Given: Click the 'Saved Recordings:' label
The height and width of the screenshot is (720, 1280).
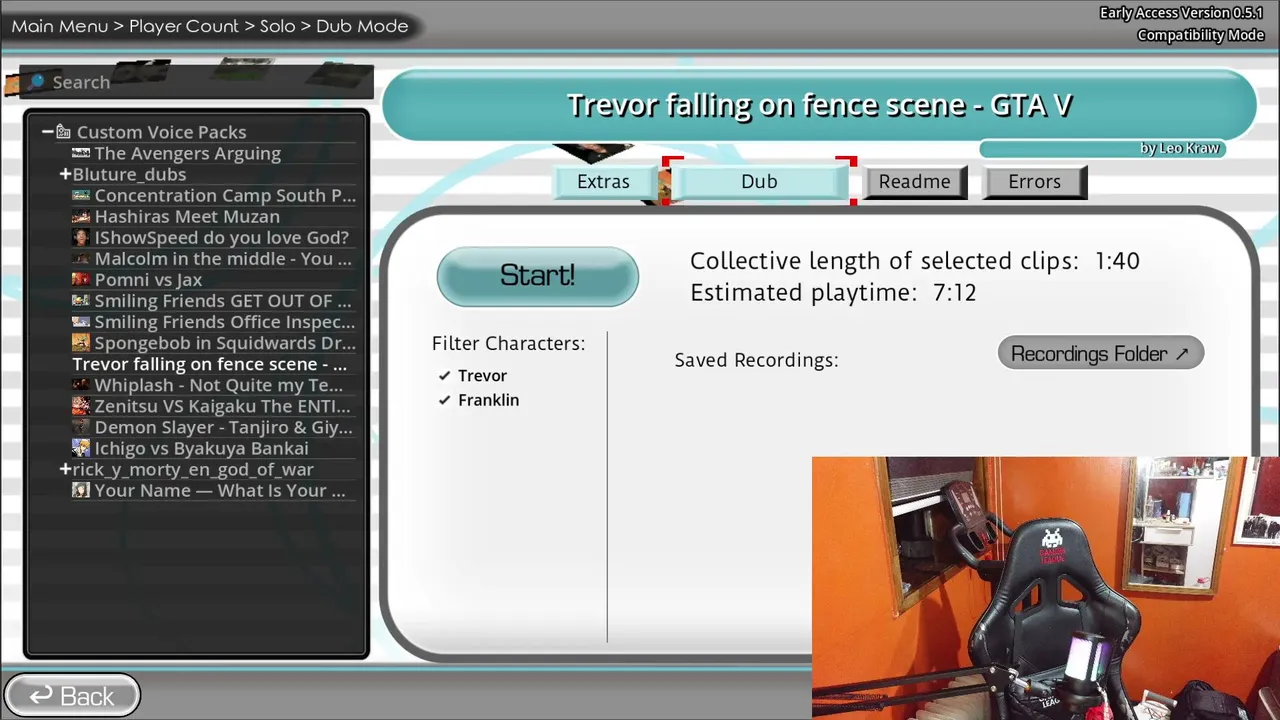Looking at the screenshot, I should (756, 360).
